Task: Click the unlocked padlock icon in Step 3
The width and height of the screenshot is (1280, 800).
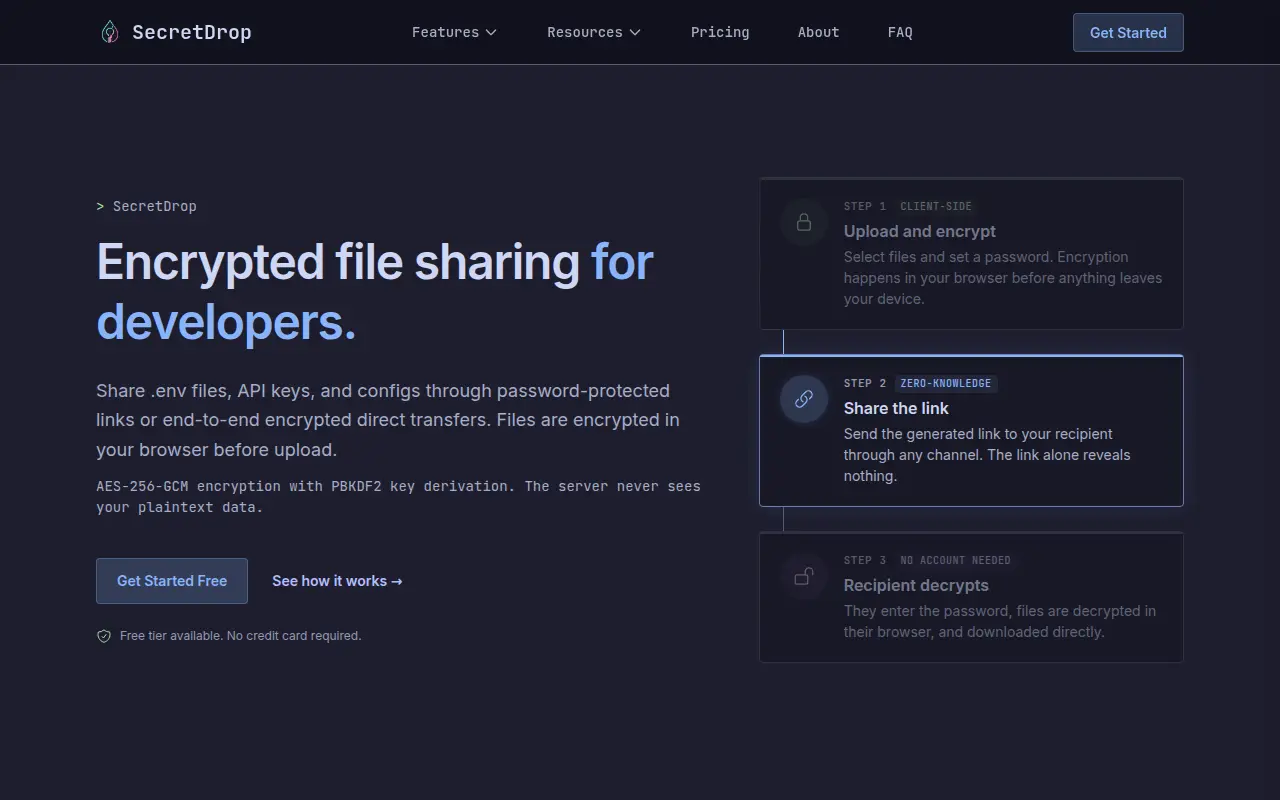Action: (804, 576)
